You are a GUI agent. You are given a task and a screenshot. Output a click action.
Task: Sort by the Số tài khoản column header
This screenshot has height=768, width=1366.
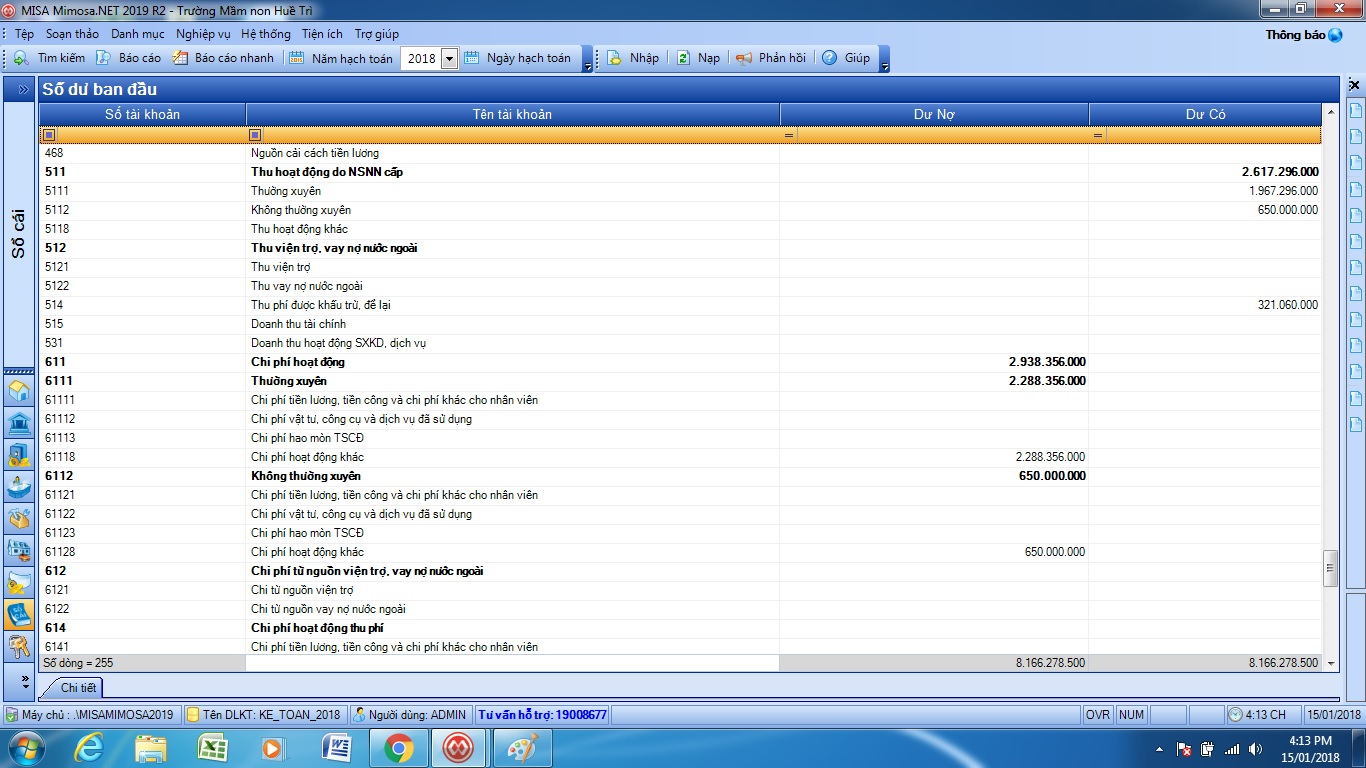[143, 114]
